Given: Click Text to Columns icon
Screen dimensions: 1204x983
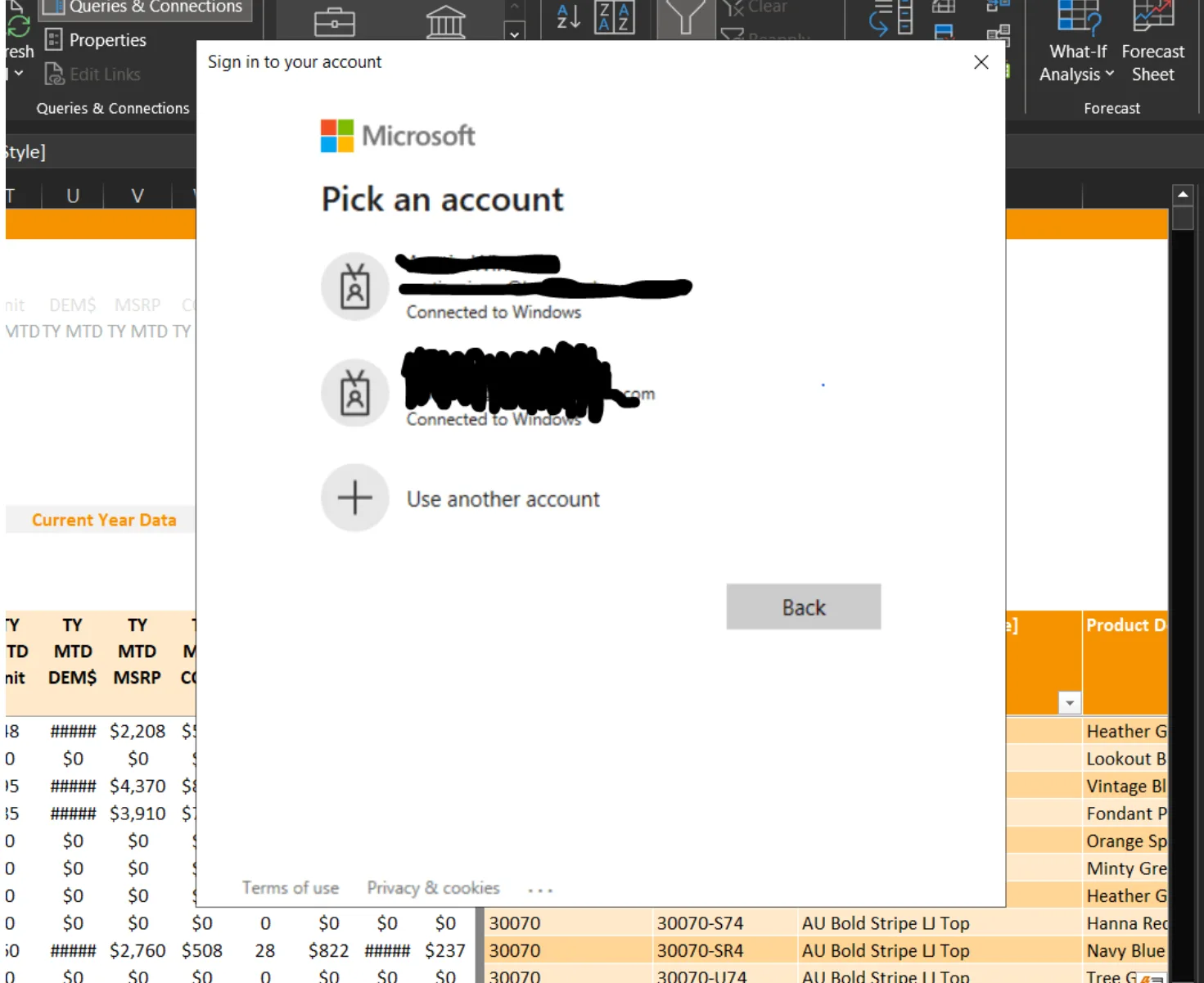Looking at the screenshot, I should pos(892,18).
